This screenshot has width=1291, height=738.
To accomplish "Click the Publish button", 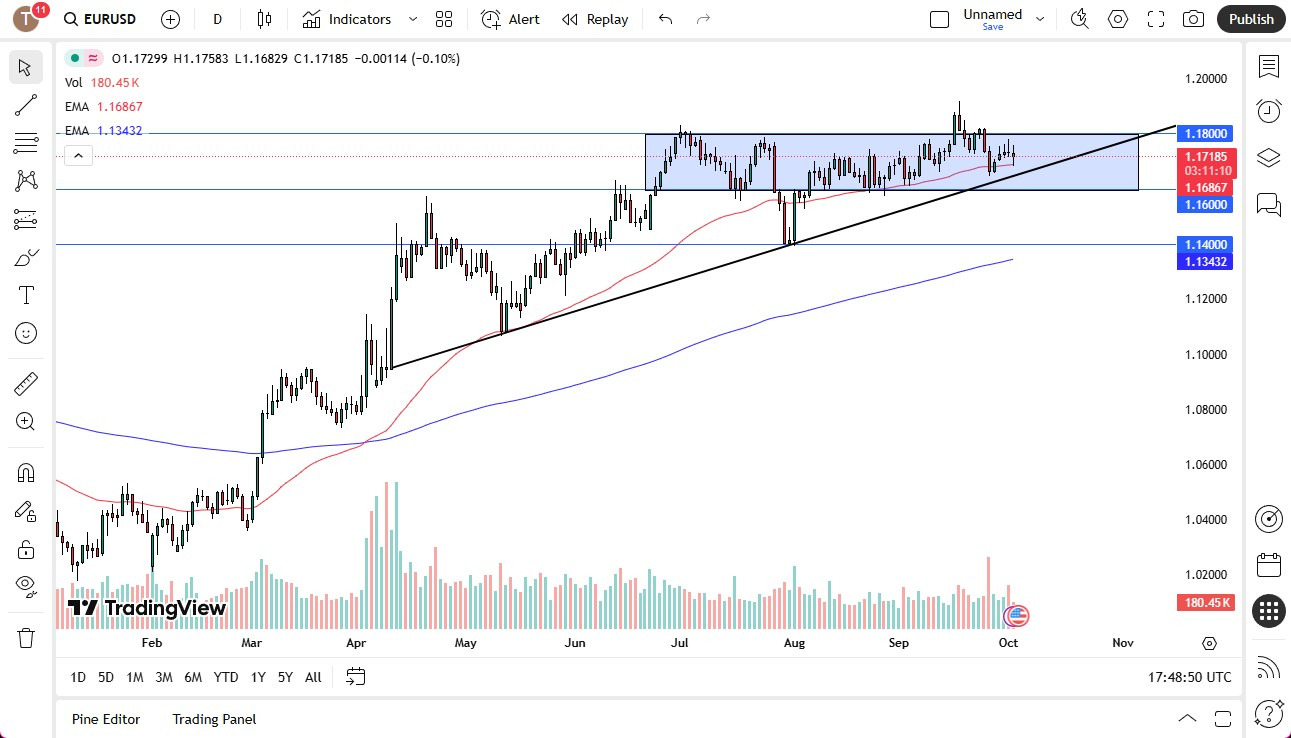I will tap(1250, 19).
